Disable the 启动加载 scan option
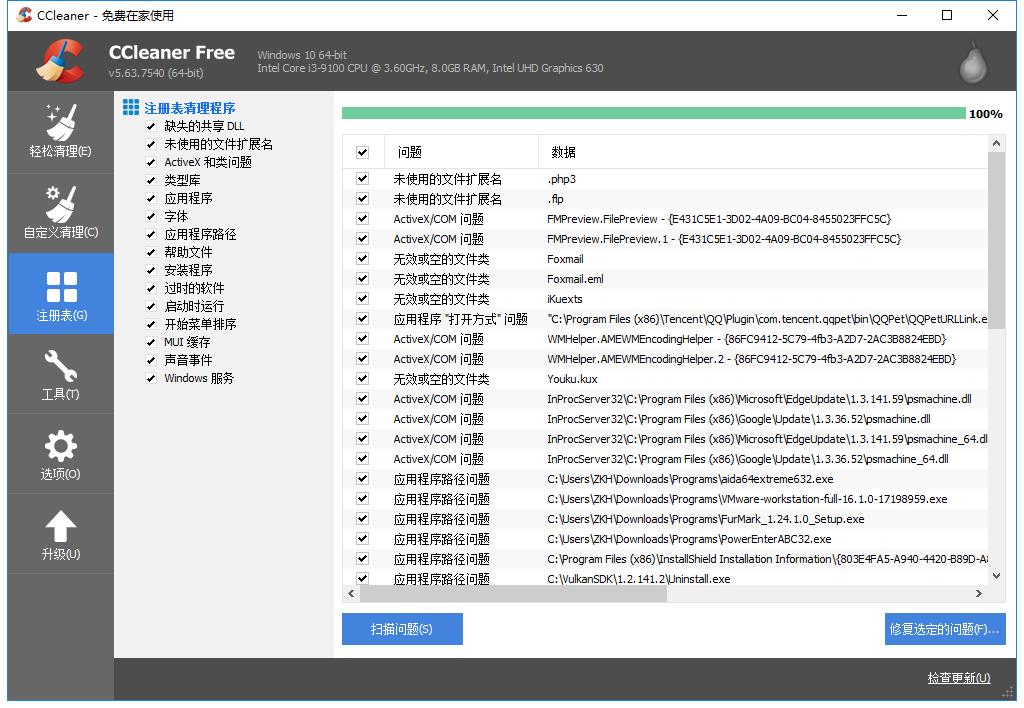 151,306
